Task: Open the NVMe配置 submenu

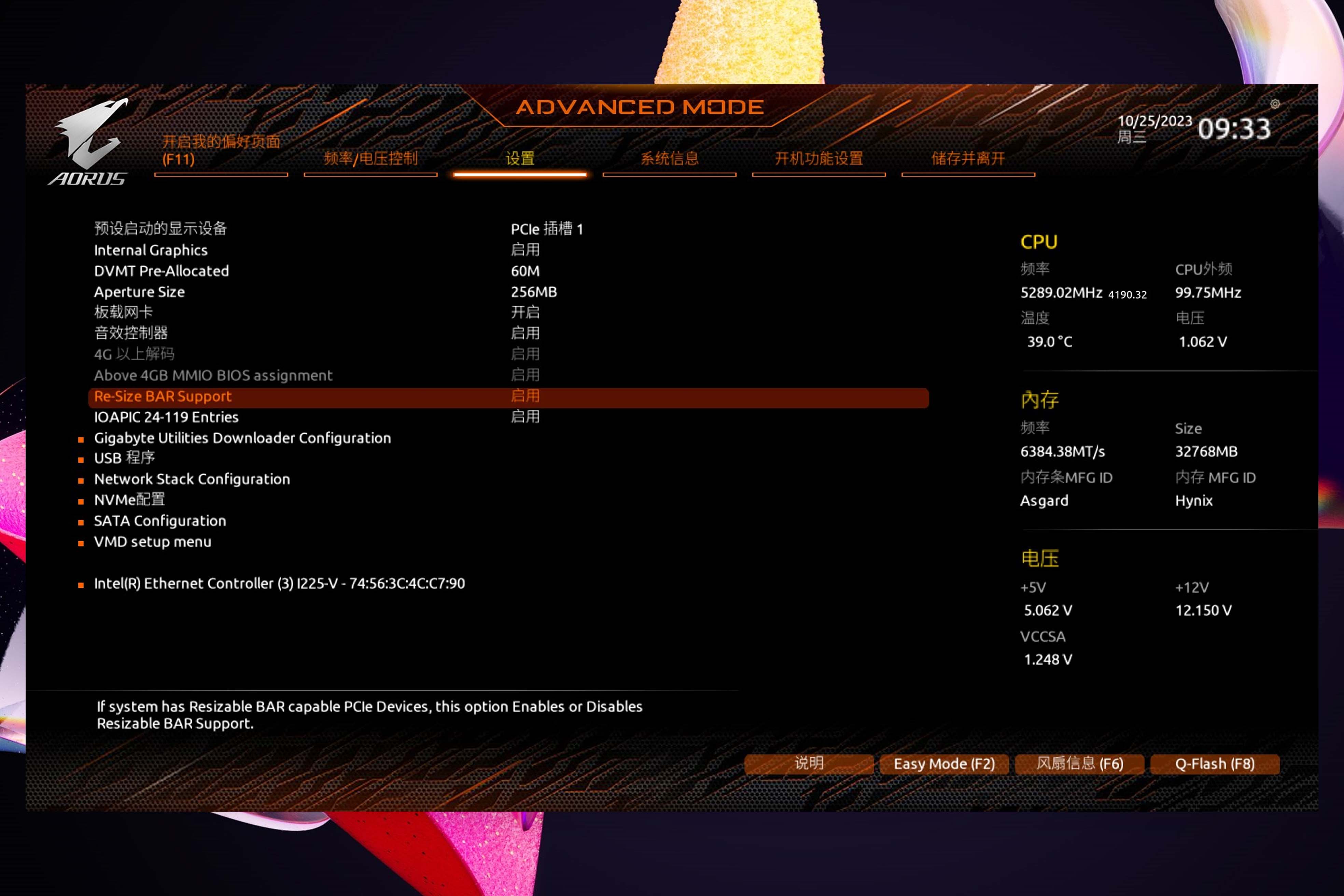Action: point(130,500)
